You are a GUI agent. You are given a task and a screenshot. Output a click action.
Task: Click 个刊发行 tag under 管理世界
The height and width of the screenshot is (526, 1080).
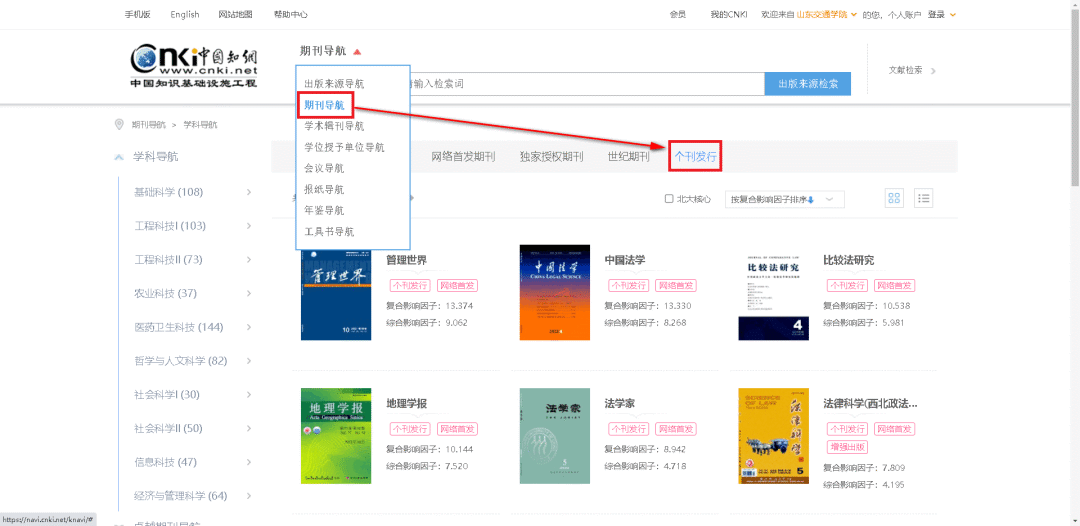tap(411, 285)
